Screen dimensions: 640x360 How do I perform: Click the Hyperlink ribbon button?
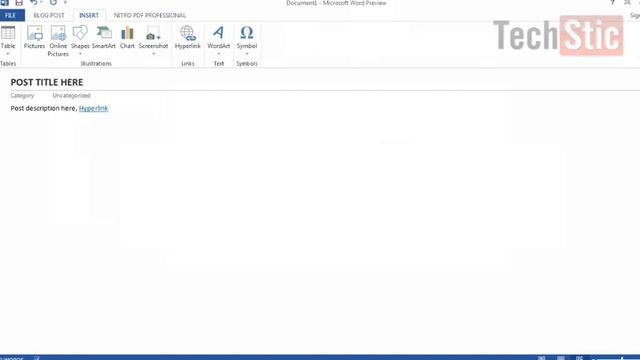[188, 38]
